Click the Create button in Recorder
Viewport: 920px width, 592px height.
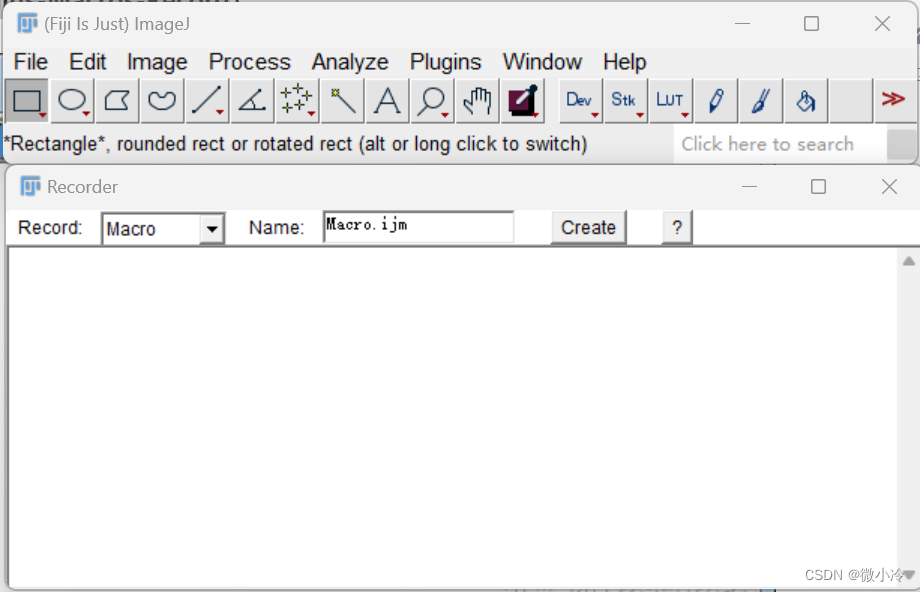[588, 227]
